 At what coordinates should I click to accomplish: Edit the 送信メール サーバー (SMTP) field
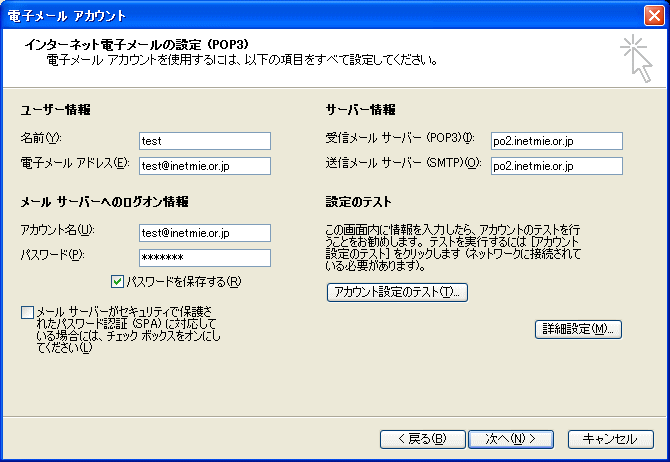tap(556, 166)
